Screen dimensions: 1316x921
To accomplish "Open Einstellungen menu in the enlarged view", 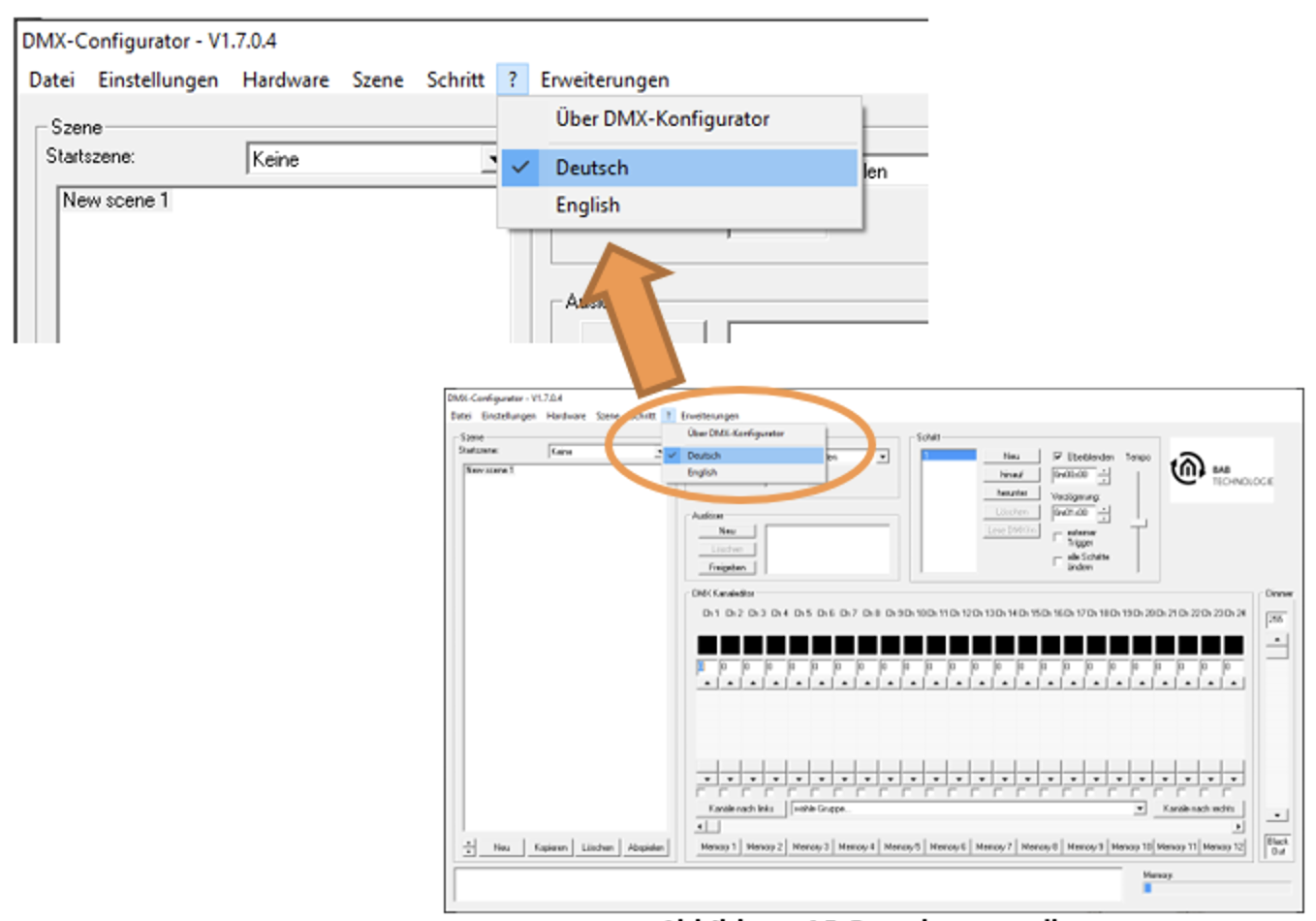I will [x=158, y=79].
